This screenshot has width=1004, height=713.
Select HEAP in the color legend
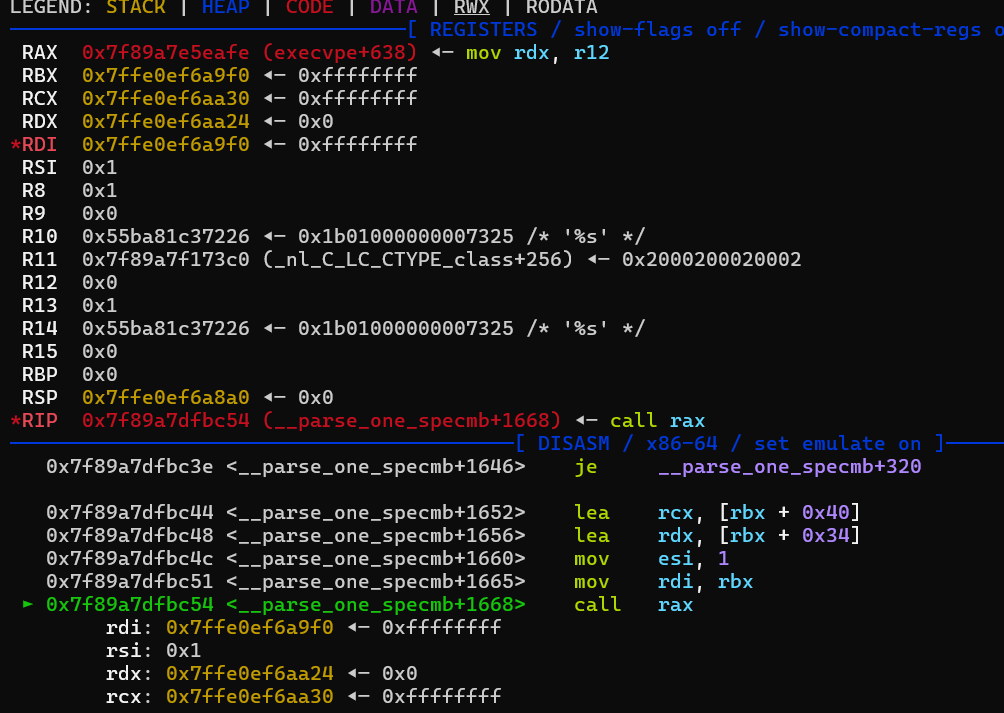tap(226, 8)
